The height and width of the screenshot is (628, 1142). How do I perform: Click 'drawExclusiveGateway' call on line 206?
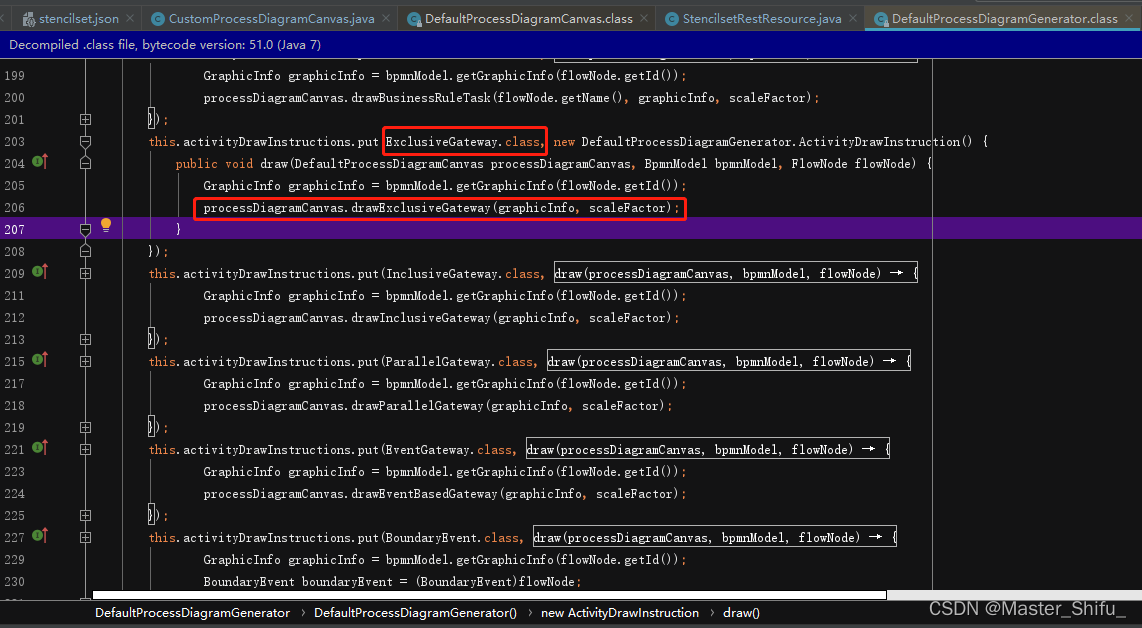click(421, 208)
